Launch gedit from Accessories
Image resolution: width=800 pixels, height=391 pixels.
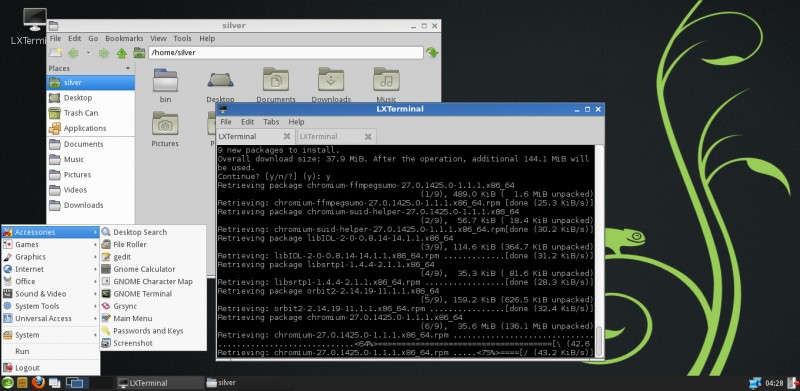click(153, 257)
